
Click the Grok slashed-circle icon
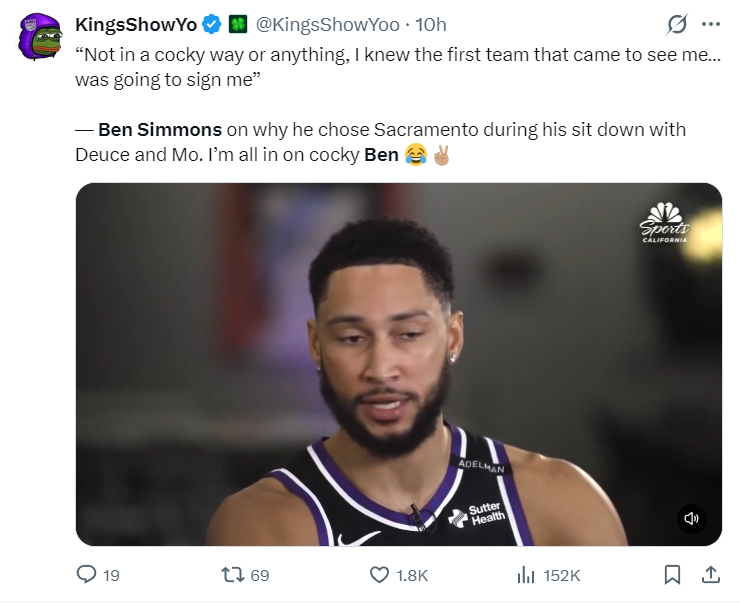coord(677,24)
